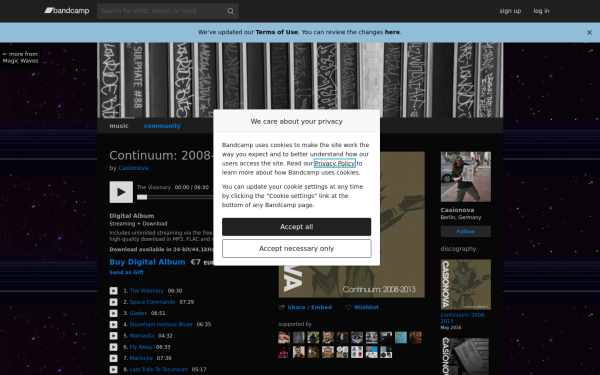
Task: Open Last Train To Tucumcari track page
Action: (158, 370)
